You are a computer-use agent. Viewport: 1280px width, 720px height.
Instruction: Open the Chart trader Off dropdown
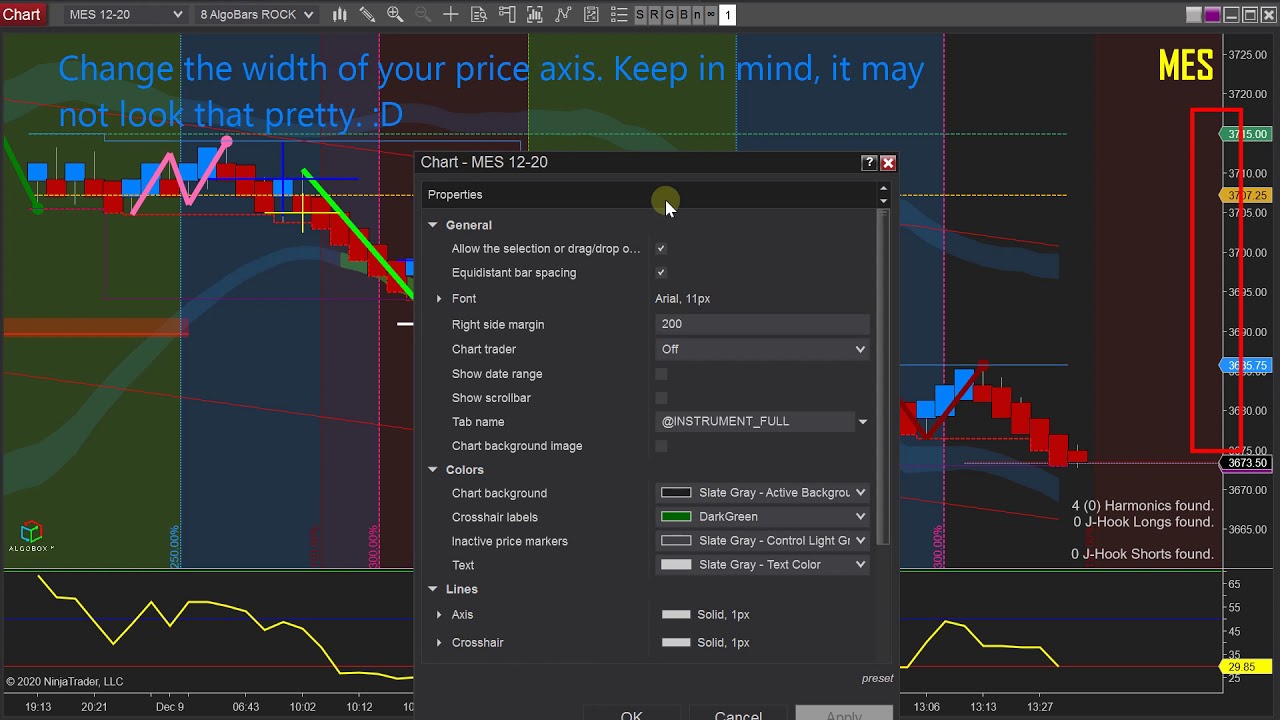[x=763, y=349]
